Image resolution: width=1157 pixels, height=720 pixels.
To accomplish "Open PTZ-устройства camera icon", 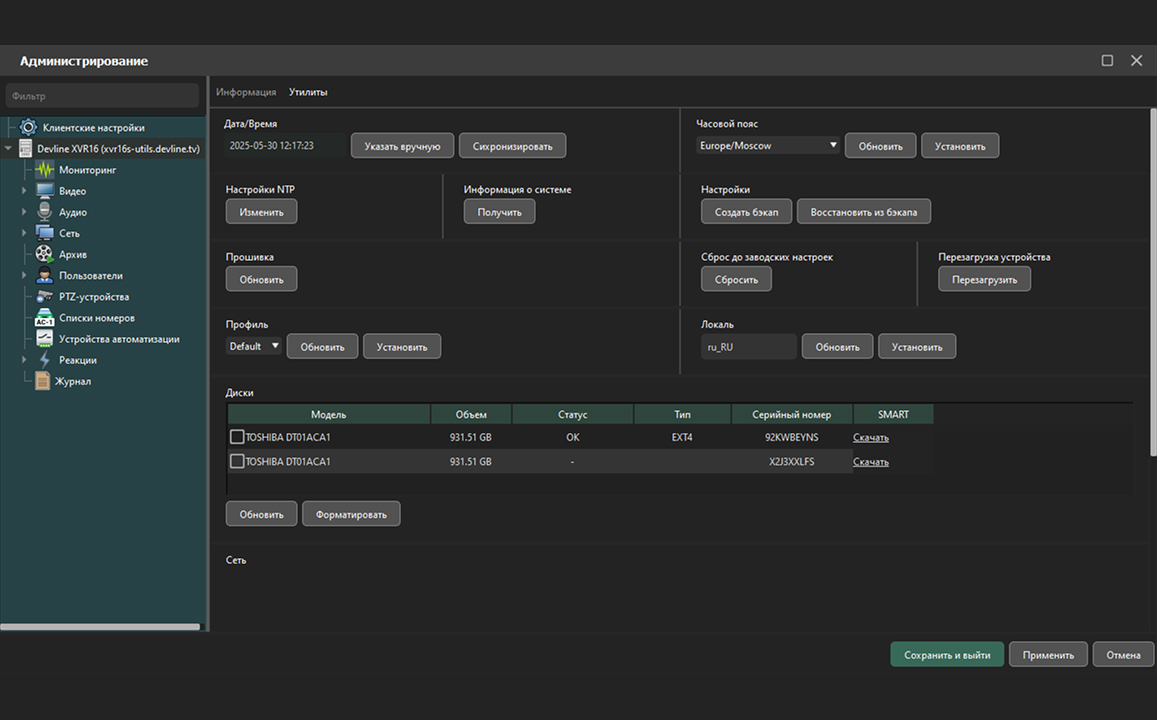I will point(45,297).
